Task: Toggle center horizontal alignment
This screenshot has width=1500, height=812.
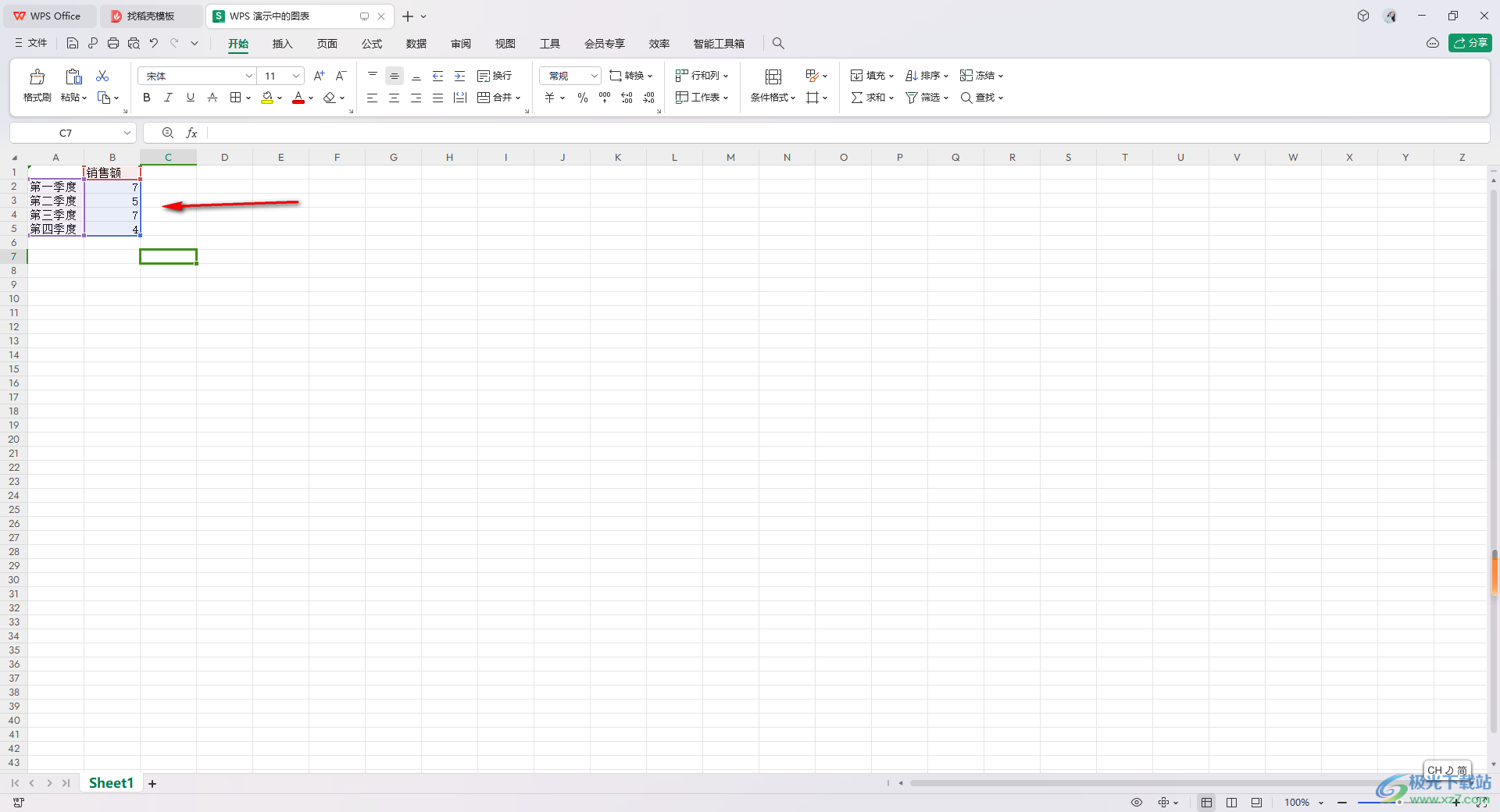Action: tap(395, 98)
